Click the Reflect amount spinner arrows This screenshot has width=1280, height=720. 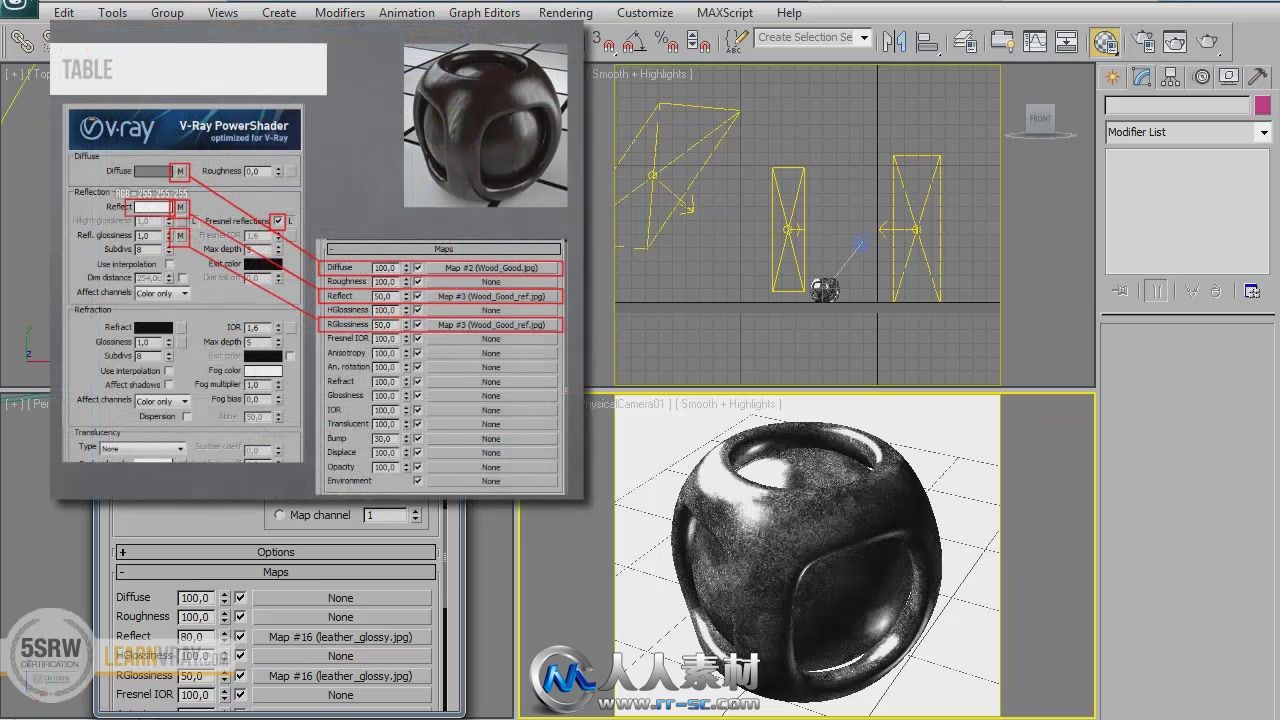[x=224, y=637]
